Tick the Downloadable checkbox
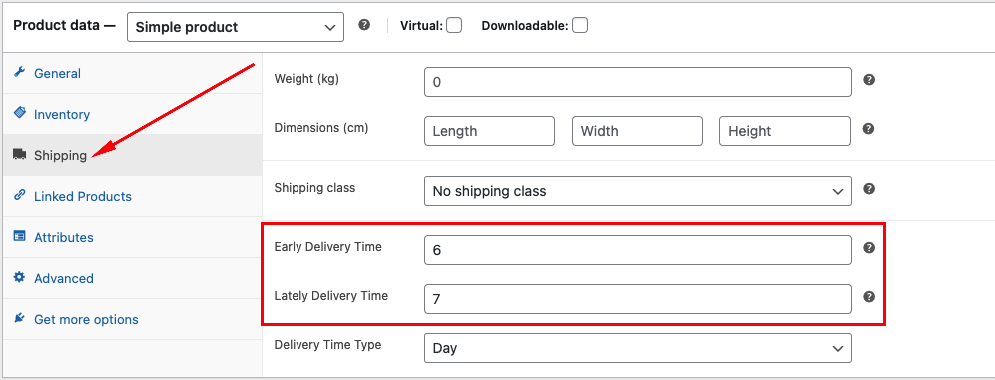Image resolution: width=995 pixels, height=380 pixels. [x=580, y=25]
